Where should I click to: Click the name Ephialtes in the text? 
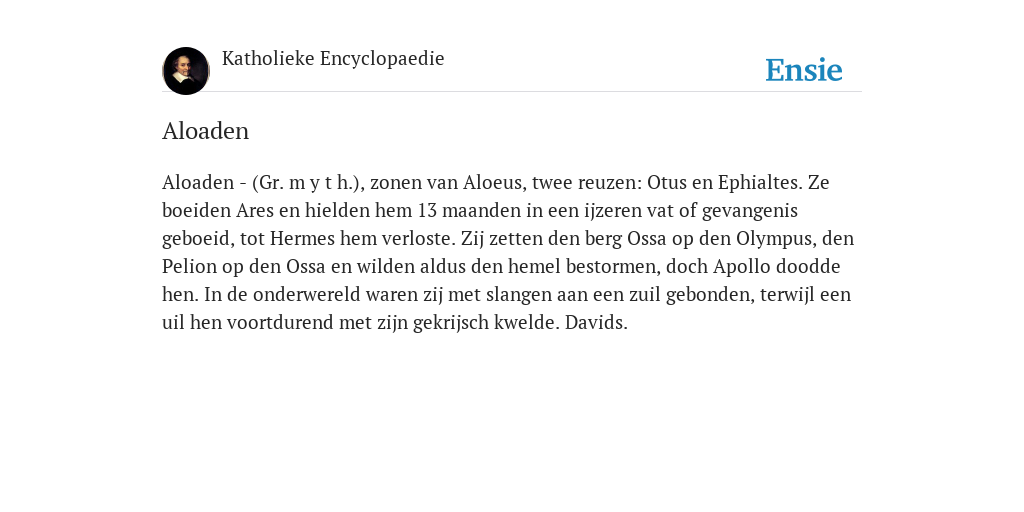coord(760,182)
